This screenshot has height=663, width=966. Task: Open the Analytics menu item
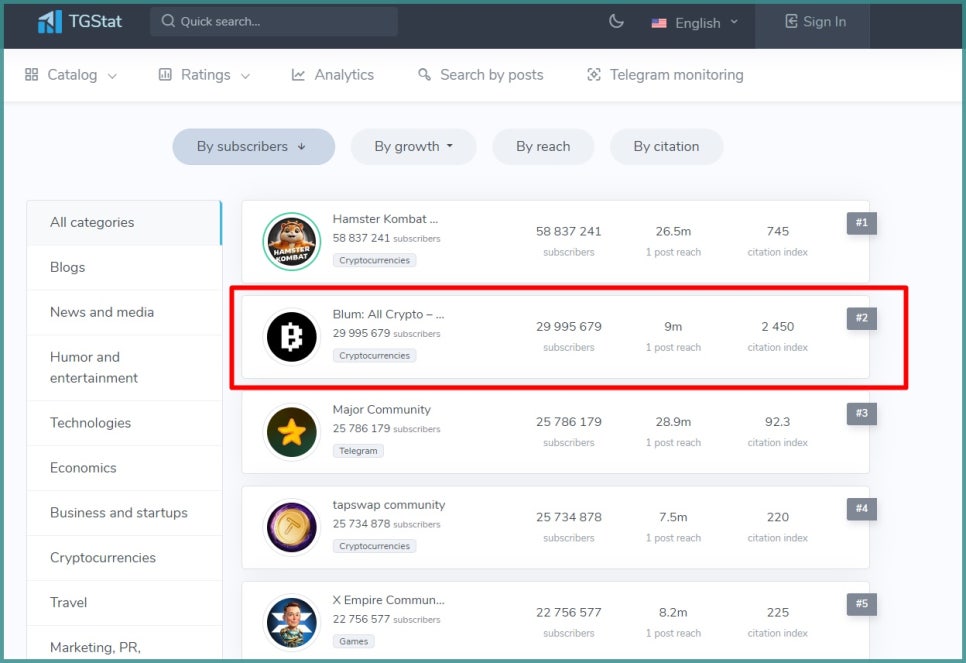pos(333,75)
